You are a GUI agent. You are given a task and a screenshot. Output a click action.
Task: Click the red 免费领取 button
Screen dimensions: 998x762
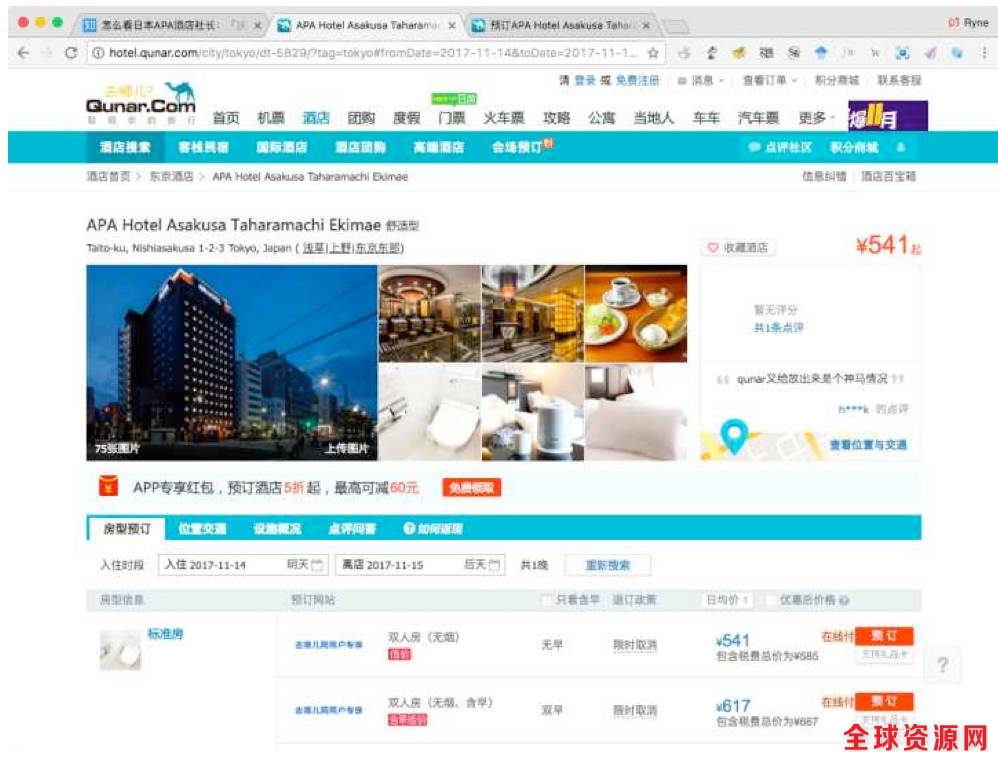pyautogui.click(x=472, y=488)
